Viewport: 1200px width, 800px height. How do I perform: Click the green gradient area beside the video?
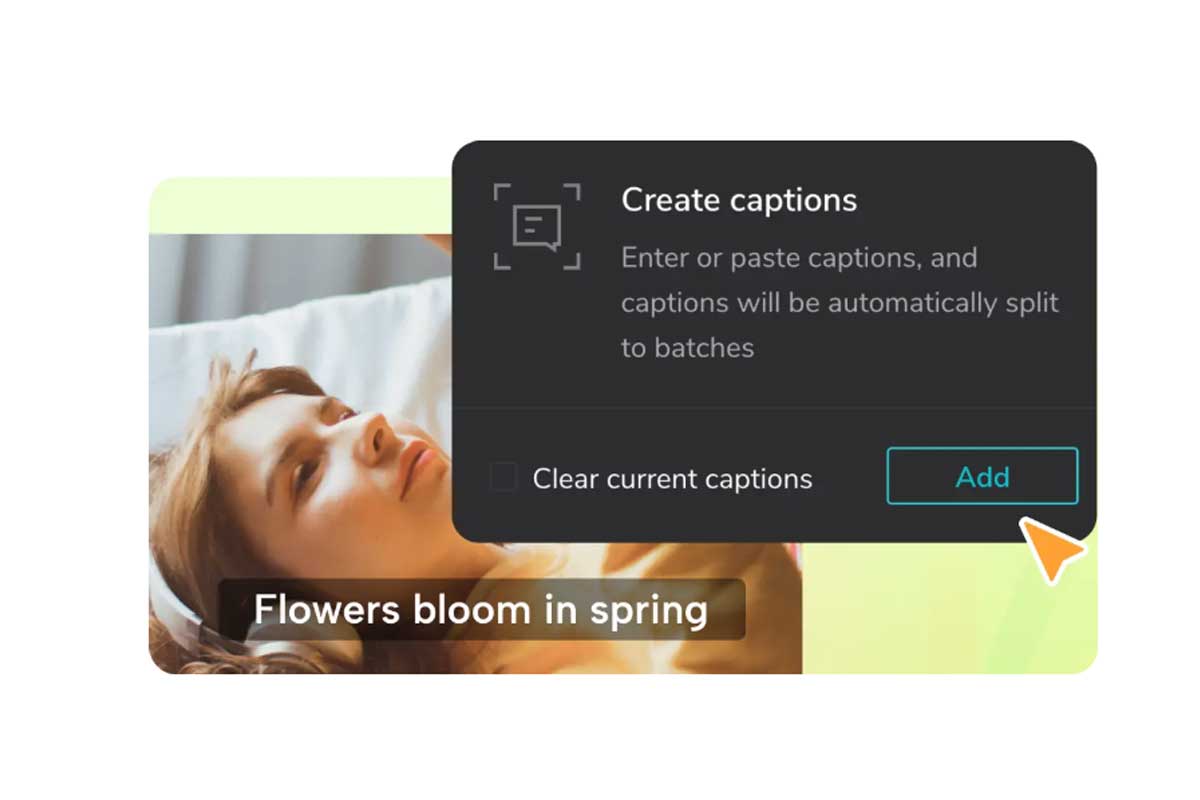click(x=948, y=608)
